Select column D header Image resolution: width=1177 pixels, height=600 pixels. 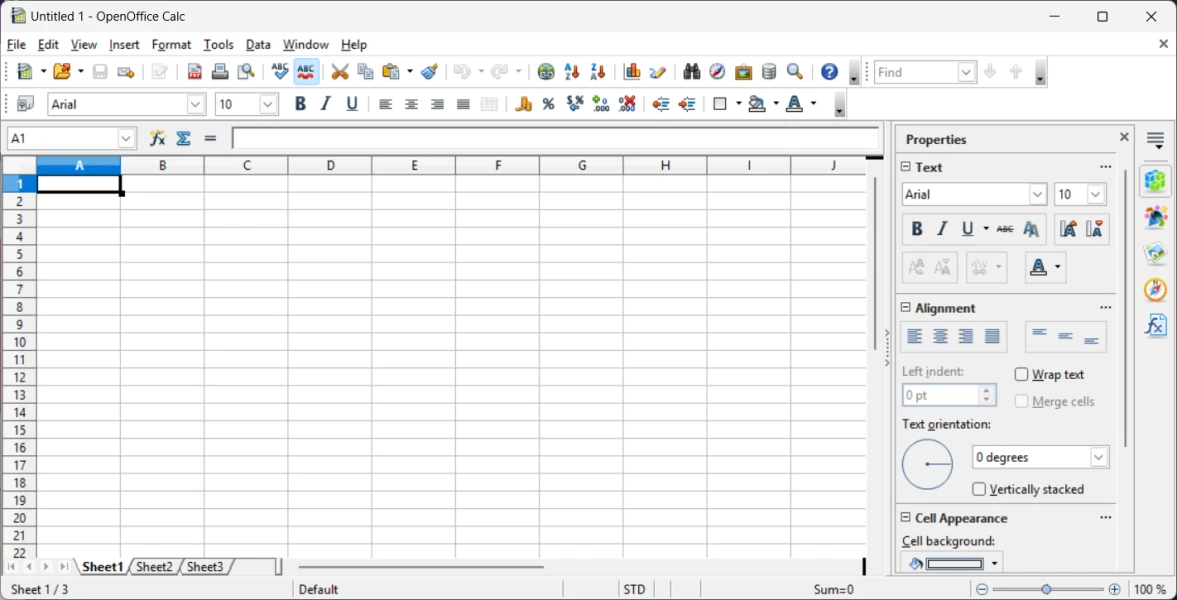click(330, 166)
